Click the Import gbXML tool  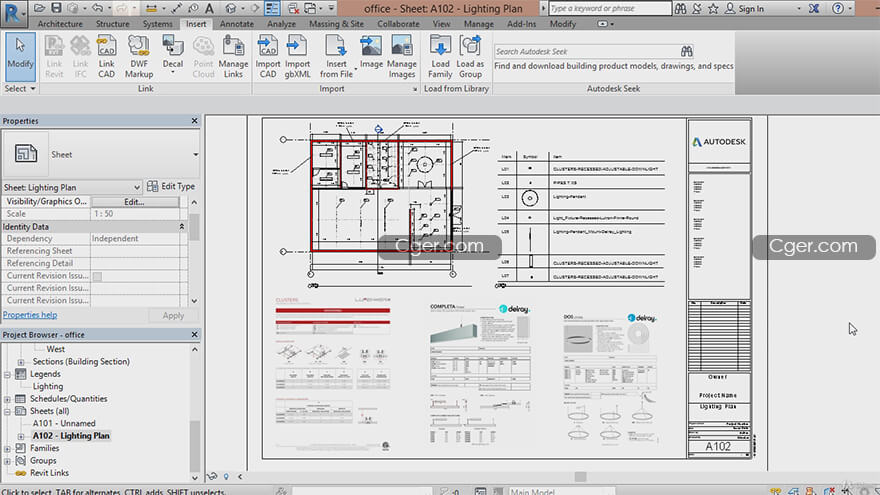(x=297, y=57)
